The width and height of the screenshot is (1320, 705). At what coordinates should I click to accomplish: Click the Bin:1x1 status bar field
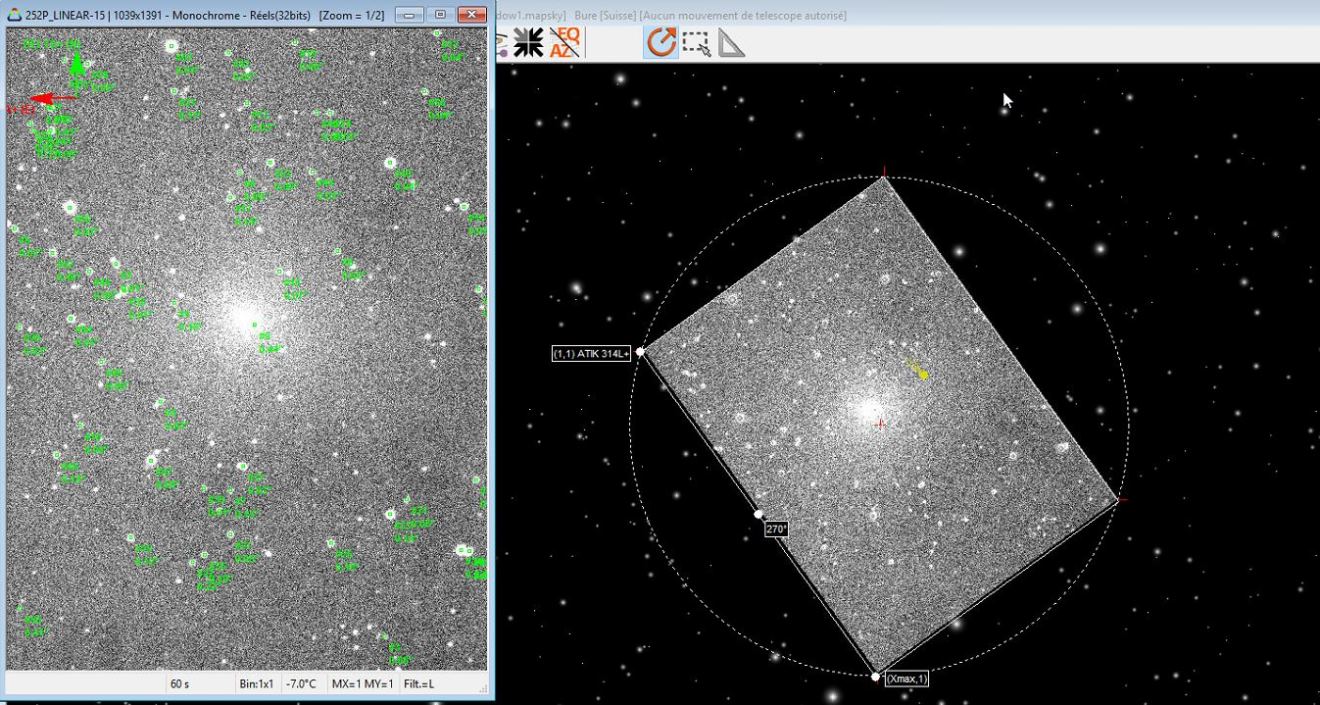[257, 684]
